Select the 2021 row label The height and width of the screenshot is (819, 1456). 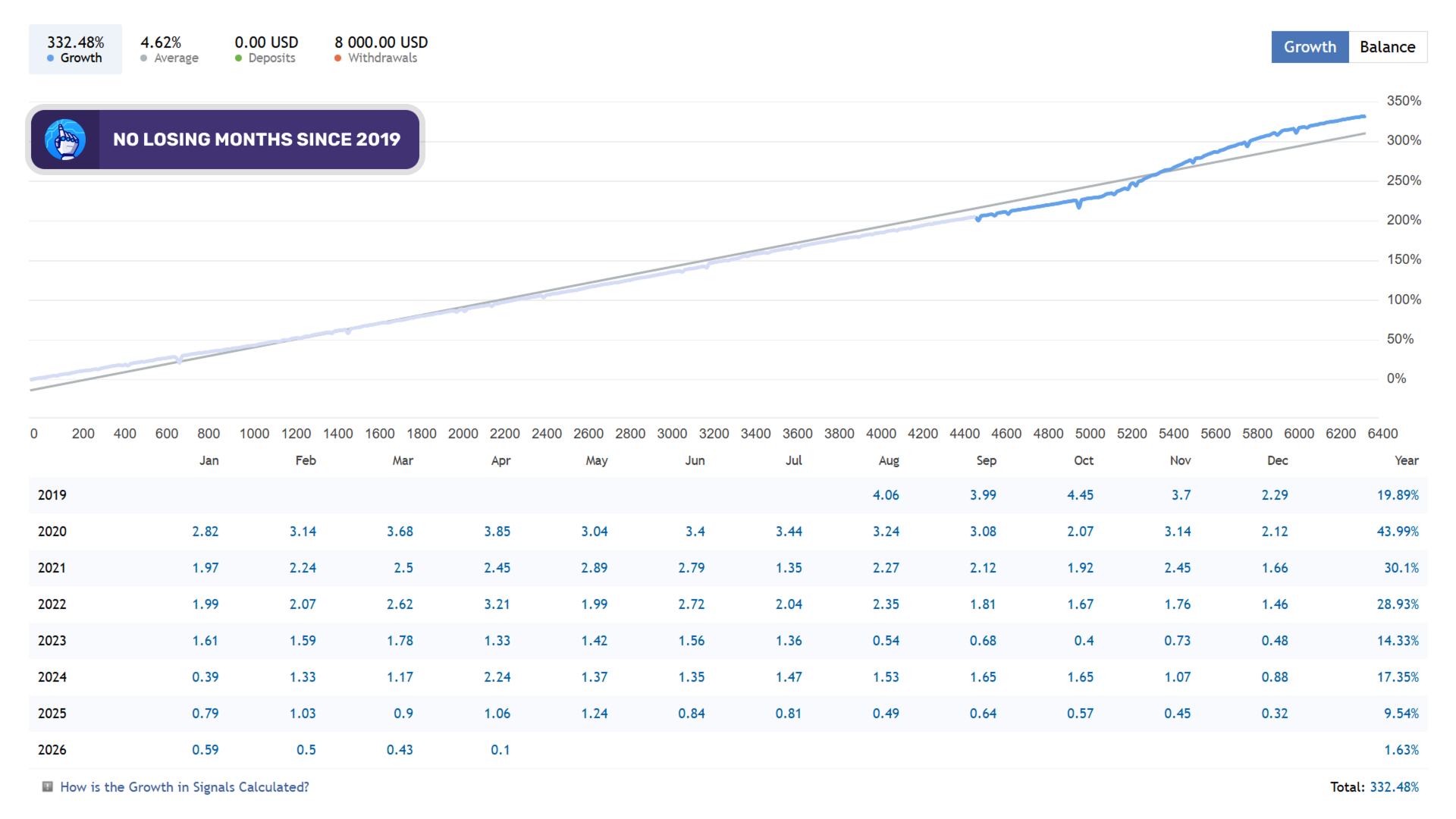[52, 568]
